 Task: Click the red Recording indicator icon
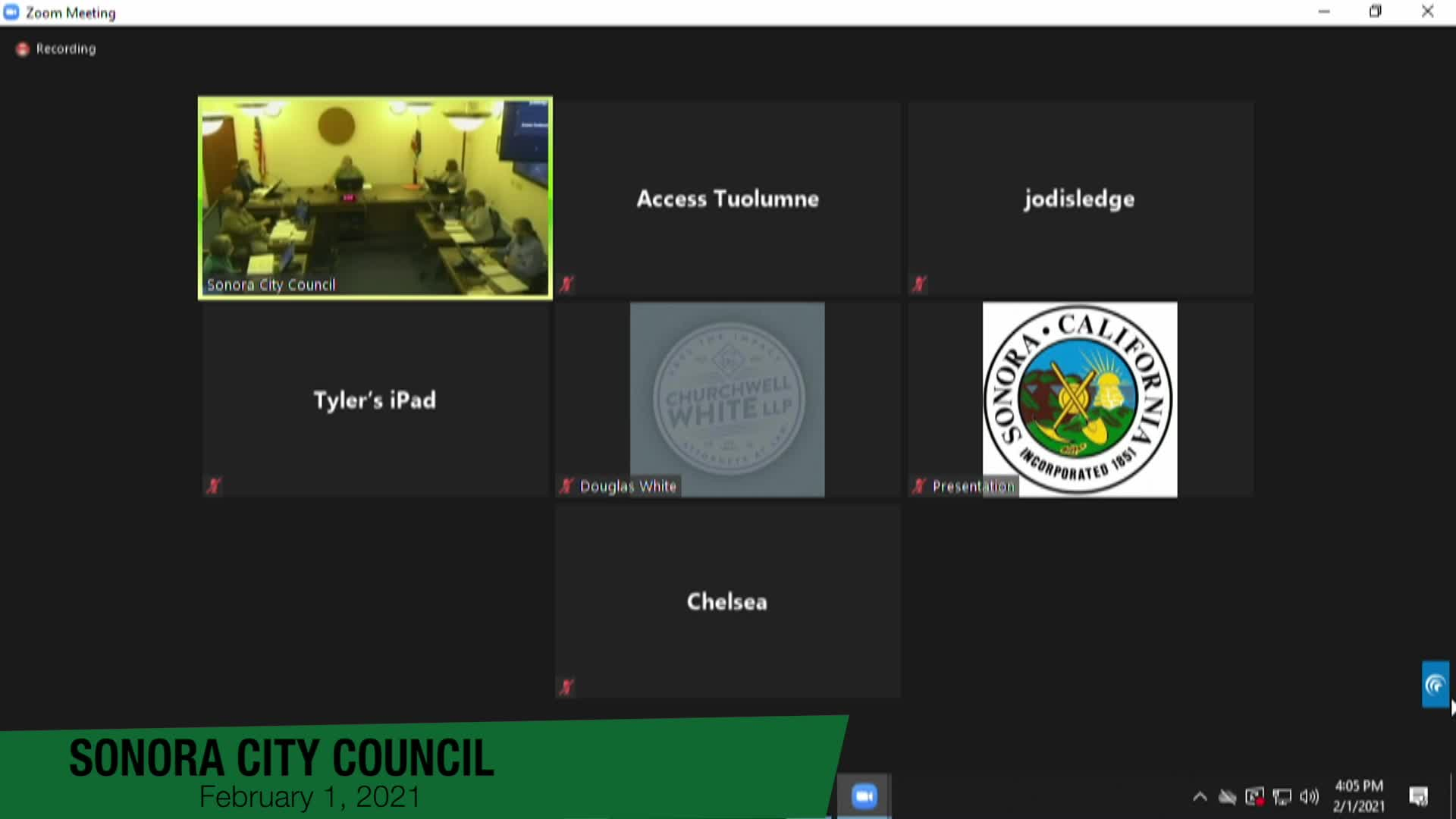pos(22,49)
